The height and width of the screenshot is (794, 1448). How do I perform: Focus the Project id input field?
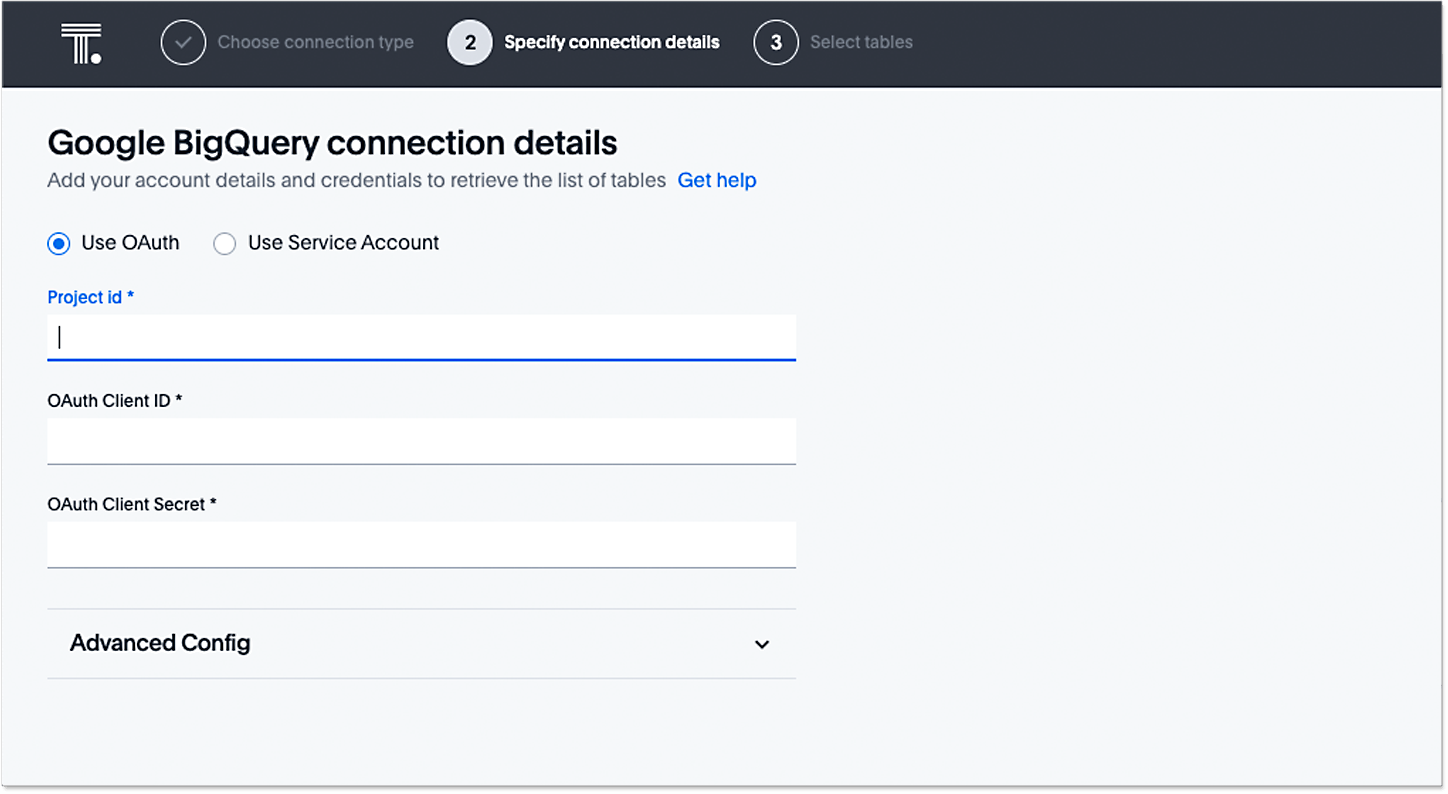coord(421,338)
